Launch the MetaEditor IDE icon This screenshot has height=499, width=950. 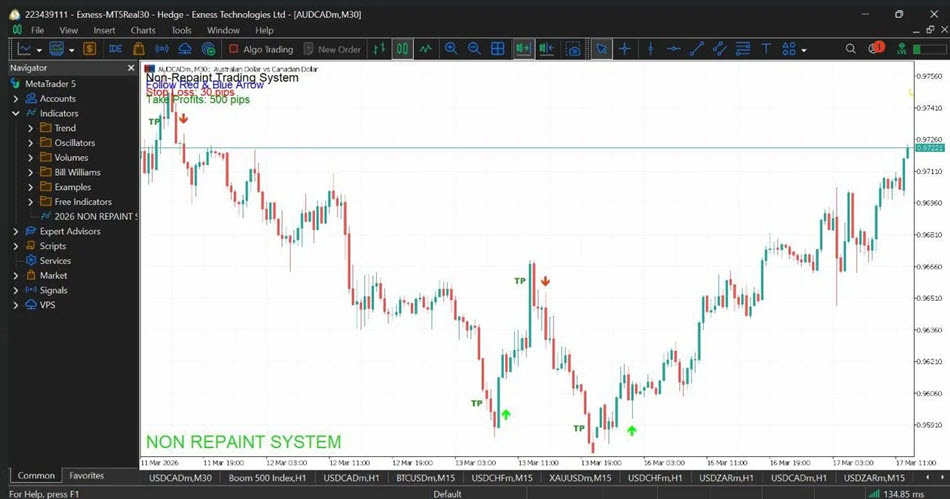[115, 49]
